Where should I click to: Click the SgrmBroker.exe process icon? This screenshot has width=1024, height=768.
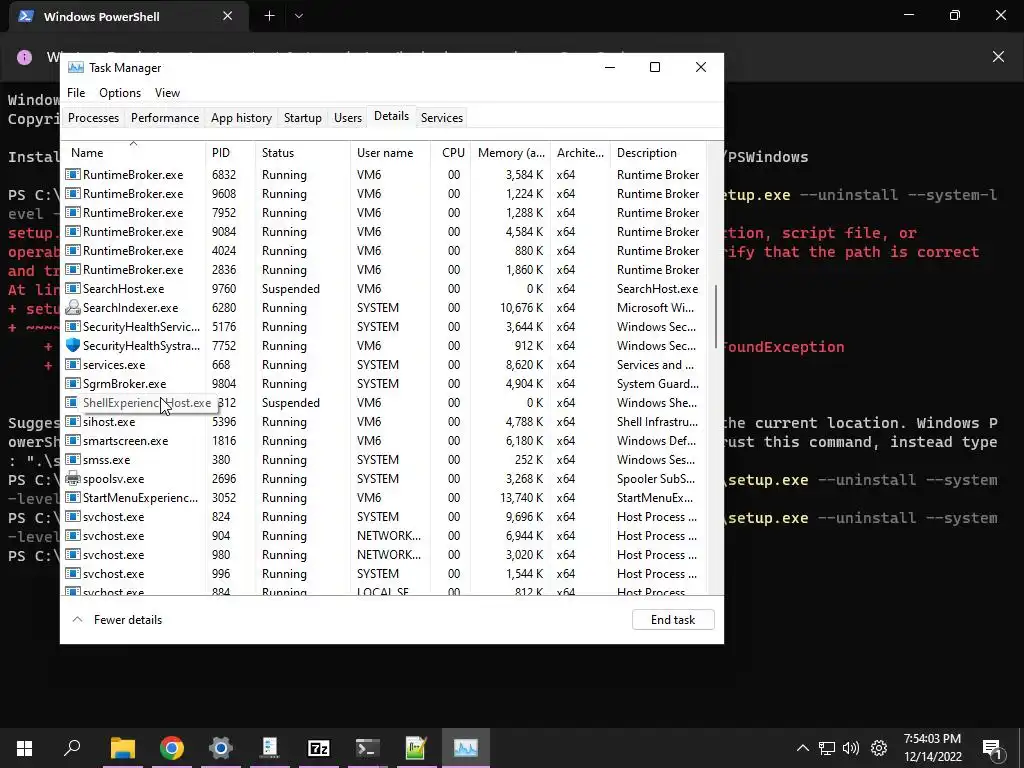(x=73, y=383)
